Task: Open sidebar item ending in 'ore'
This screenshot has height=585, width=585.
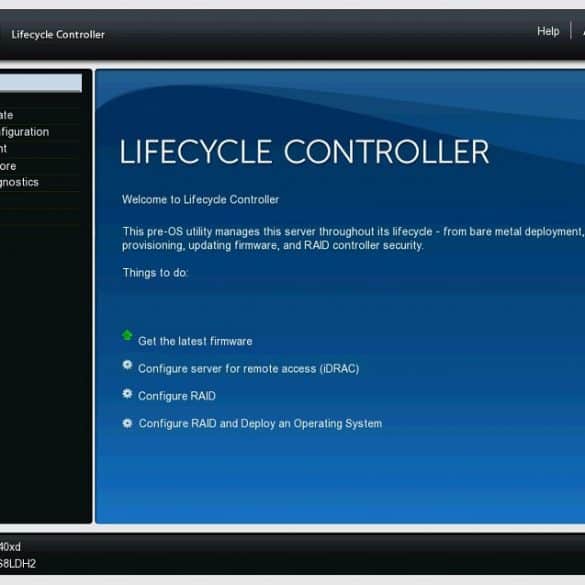Action: (8, 166)
